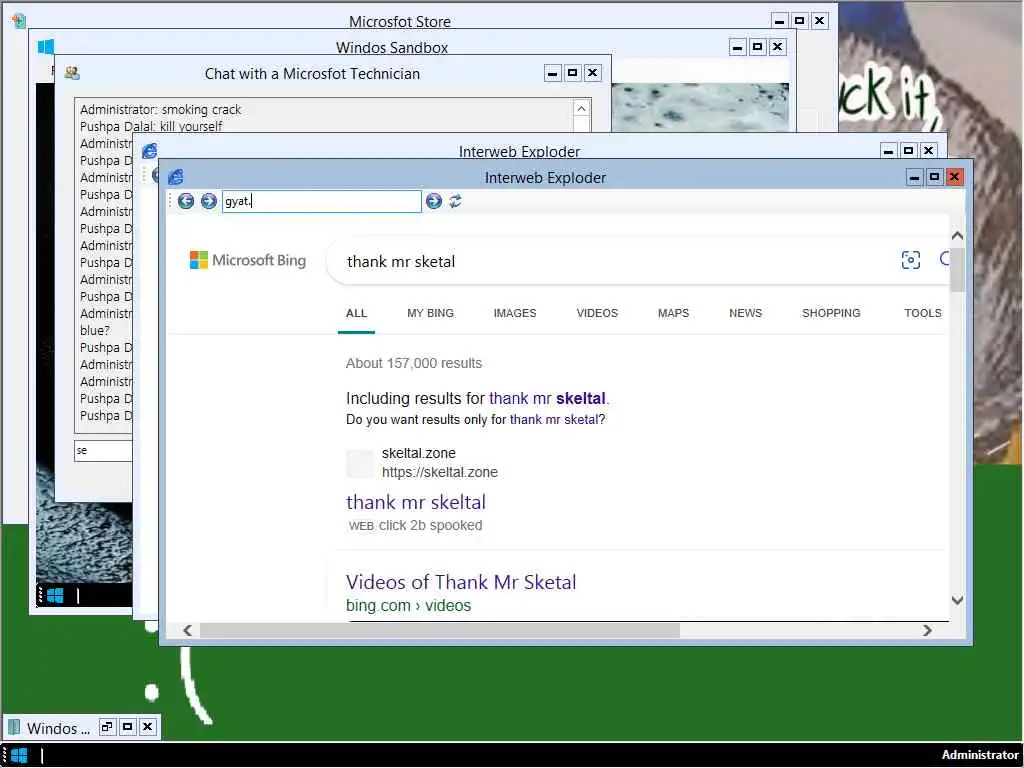Open Bing visual search camera icon

(910, 260)
